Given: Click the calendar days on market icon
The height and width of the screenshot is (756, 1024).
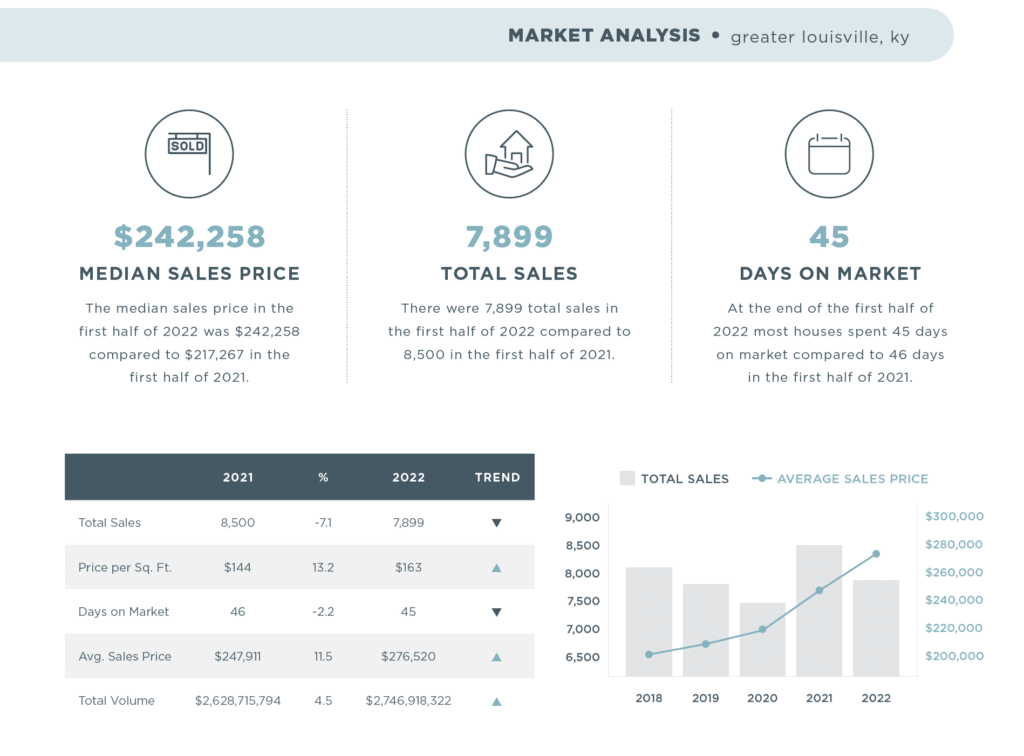Looking at the screenshot, I should [829, 153].
